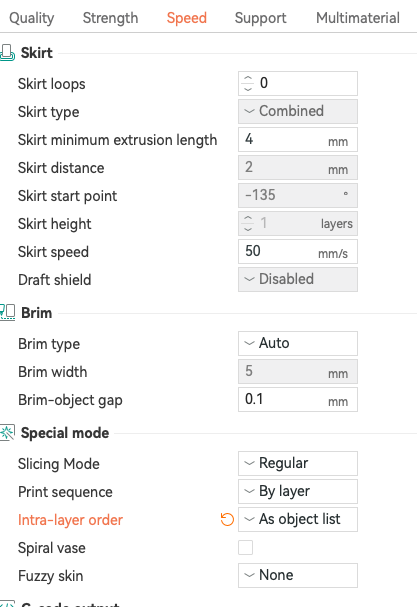Screen dimensions: 417x607
Task: Reset Intra-layer order with the orange undo icon
Action: click(x=227, y=519)
